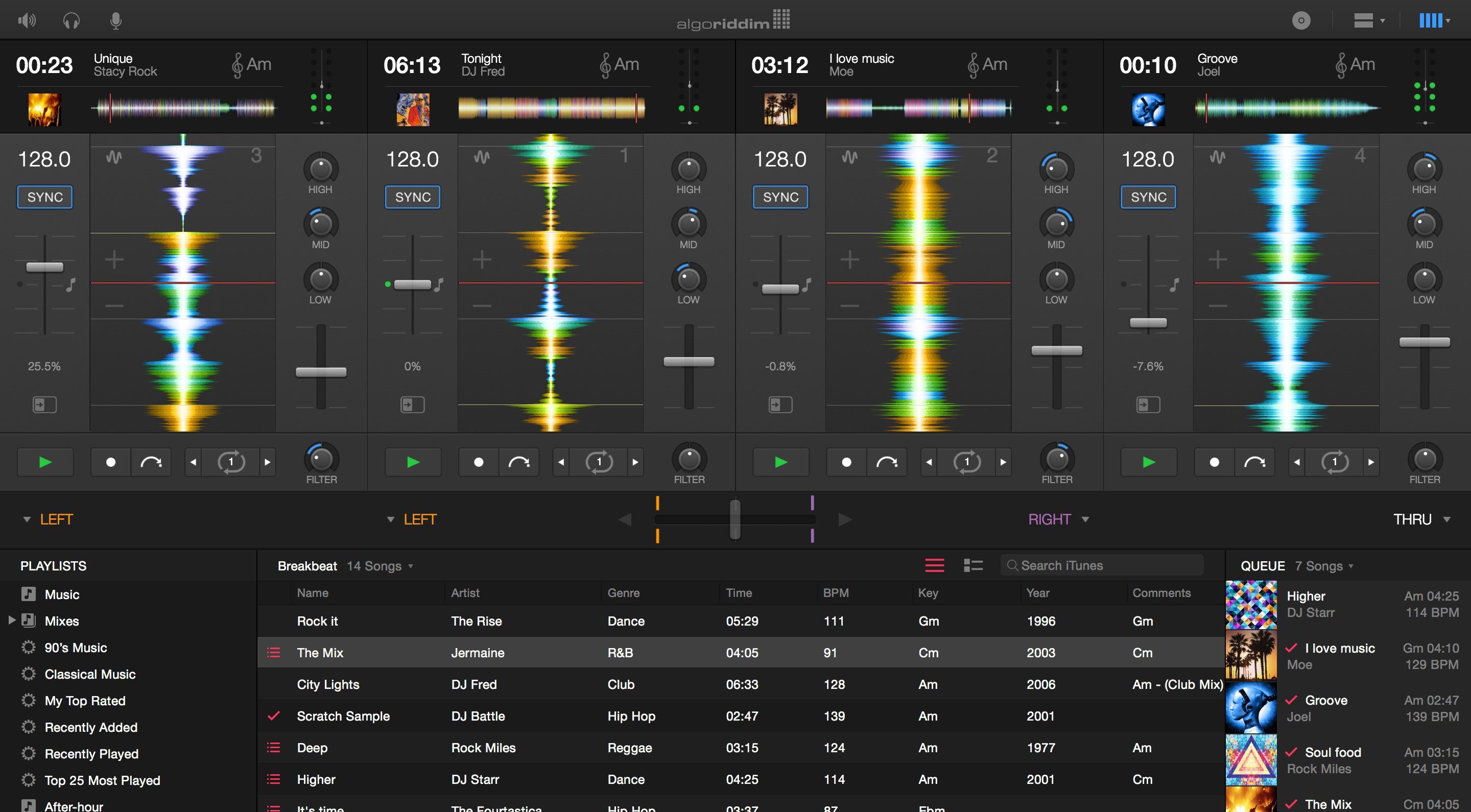Click the master speaker volume icon
The image size is (1471, 812).
(27, 21)
